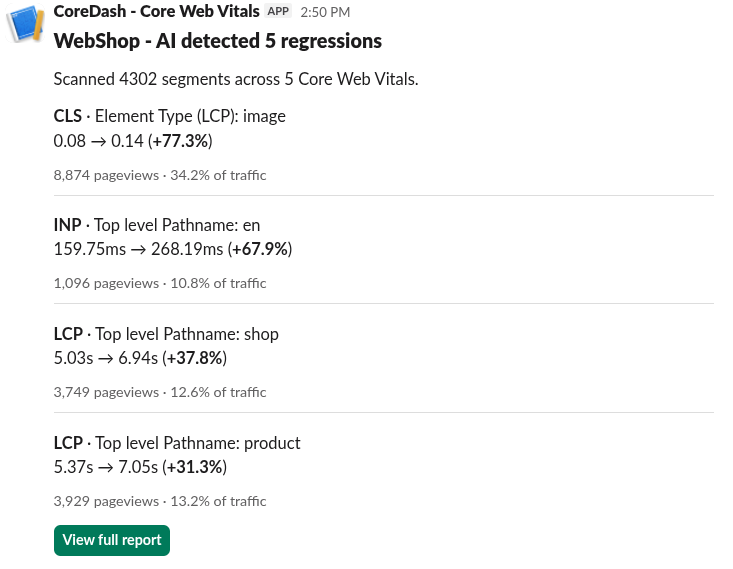Click the Scanned 4302 segments summary text
This screenshot has height=569, width=733.
[x=235, y=79]
